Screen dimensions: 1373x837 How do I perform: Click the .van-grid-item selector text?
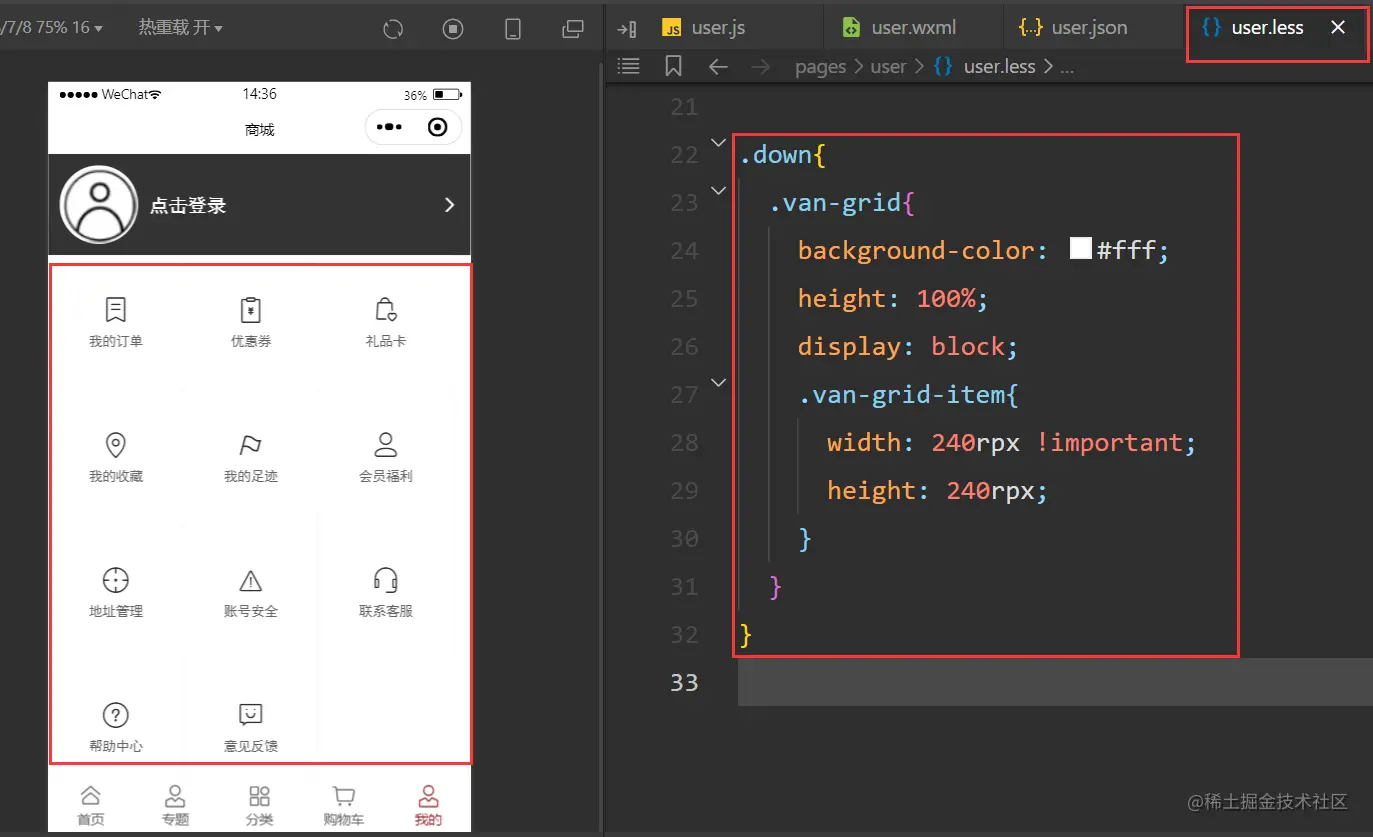pos(901,394)
